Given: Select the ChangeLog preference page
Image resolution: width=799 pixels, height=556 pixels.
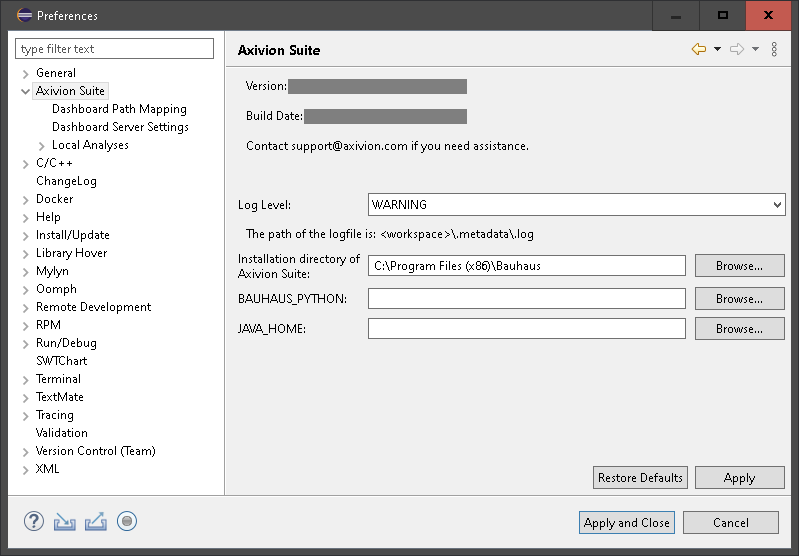Looking at the screenshot, I should tap(66, 181).
